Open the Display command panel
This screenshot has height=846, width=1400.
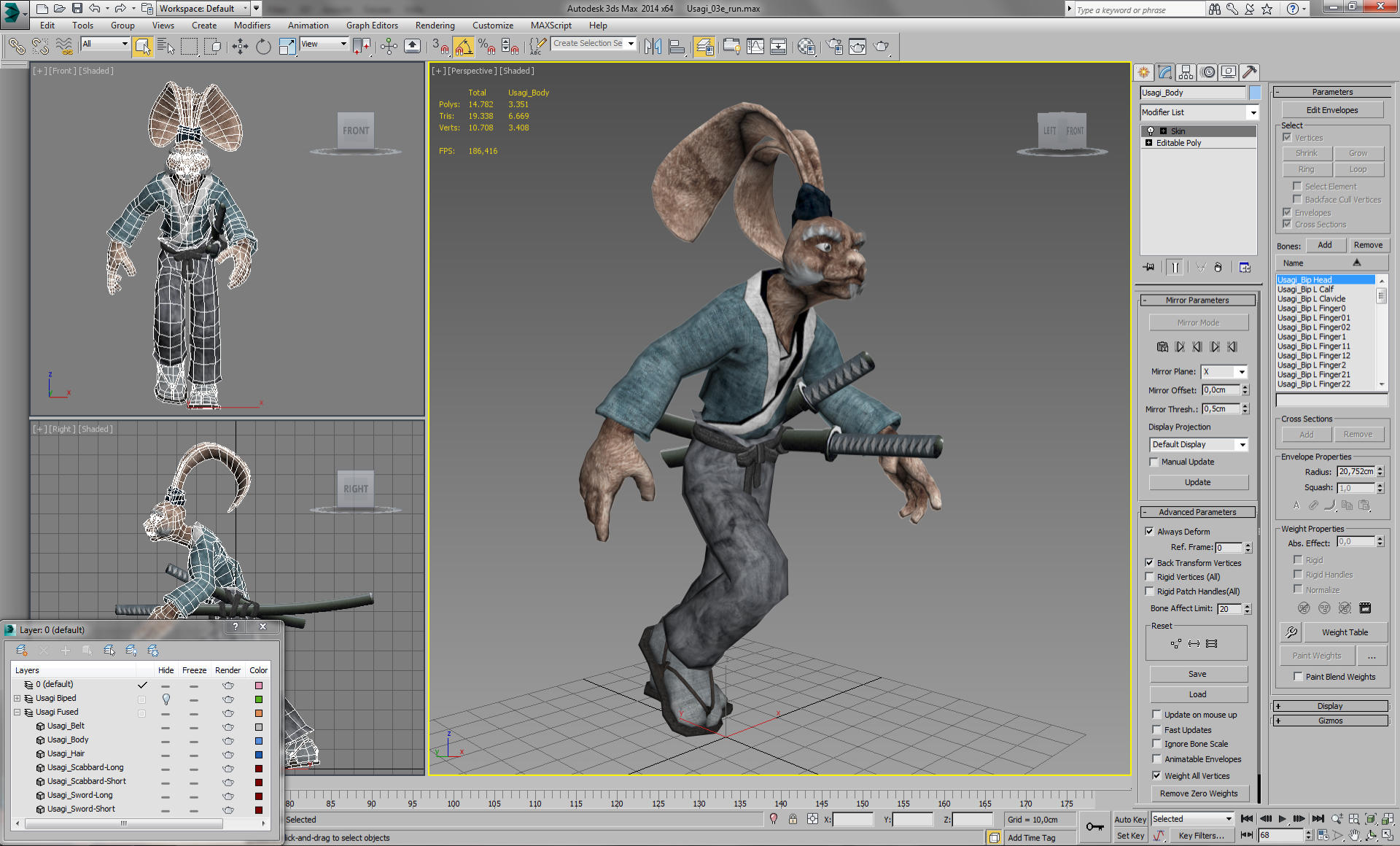click(x=1229, y=72)
